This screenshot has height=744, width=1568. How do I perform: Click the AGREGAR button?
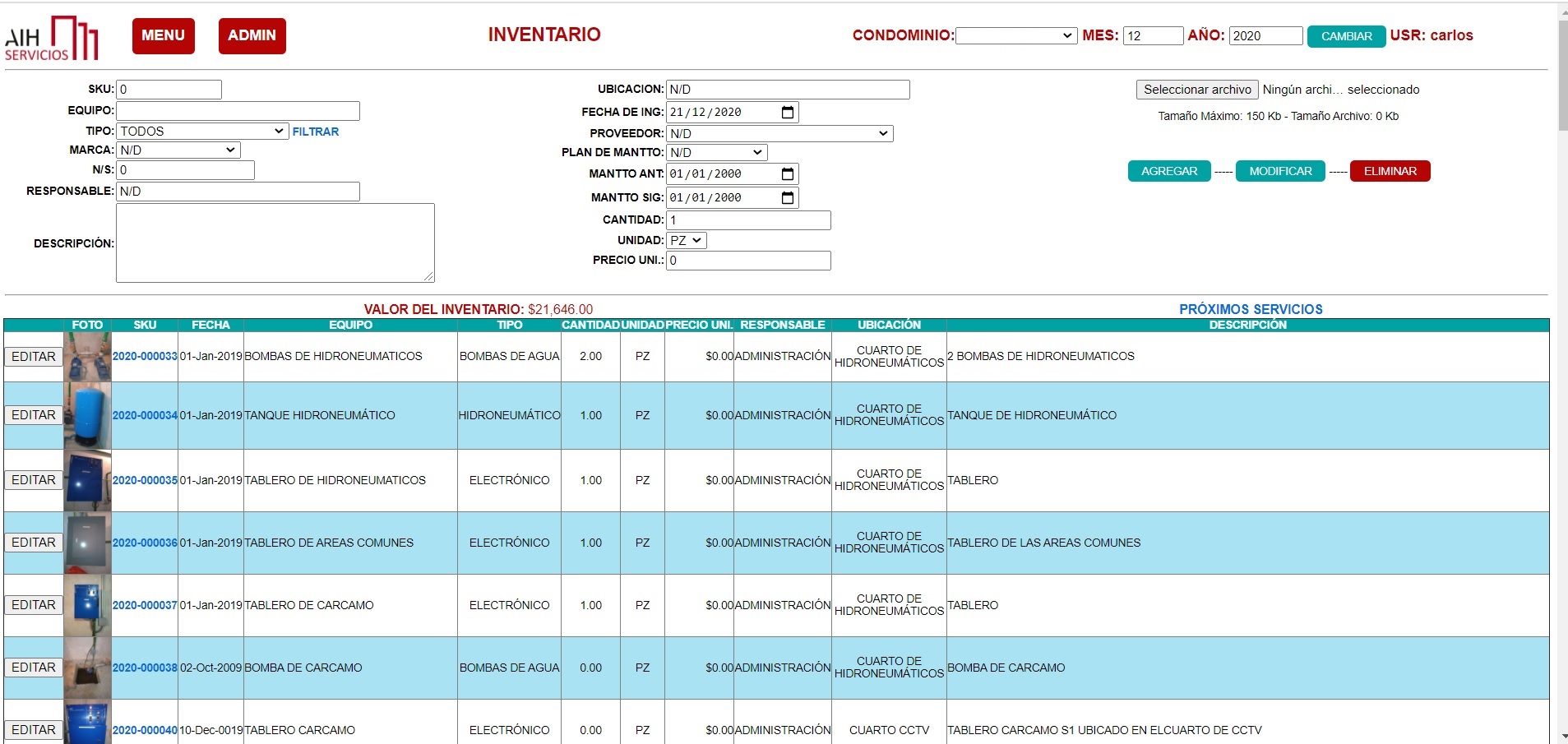[1169, 171]
